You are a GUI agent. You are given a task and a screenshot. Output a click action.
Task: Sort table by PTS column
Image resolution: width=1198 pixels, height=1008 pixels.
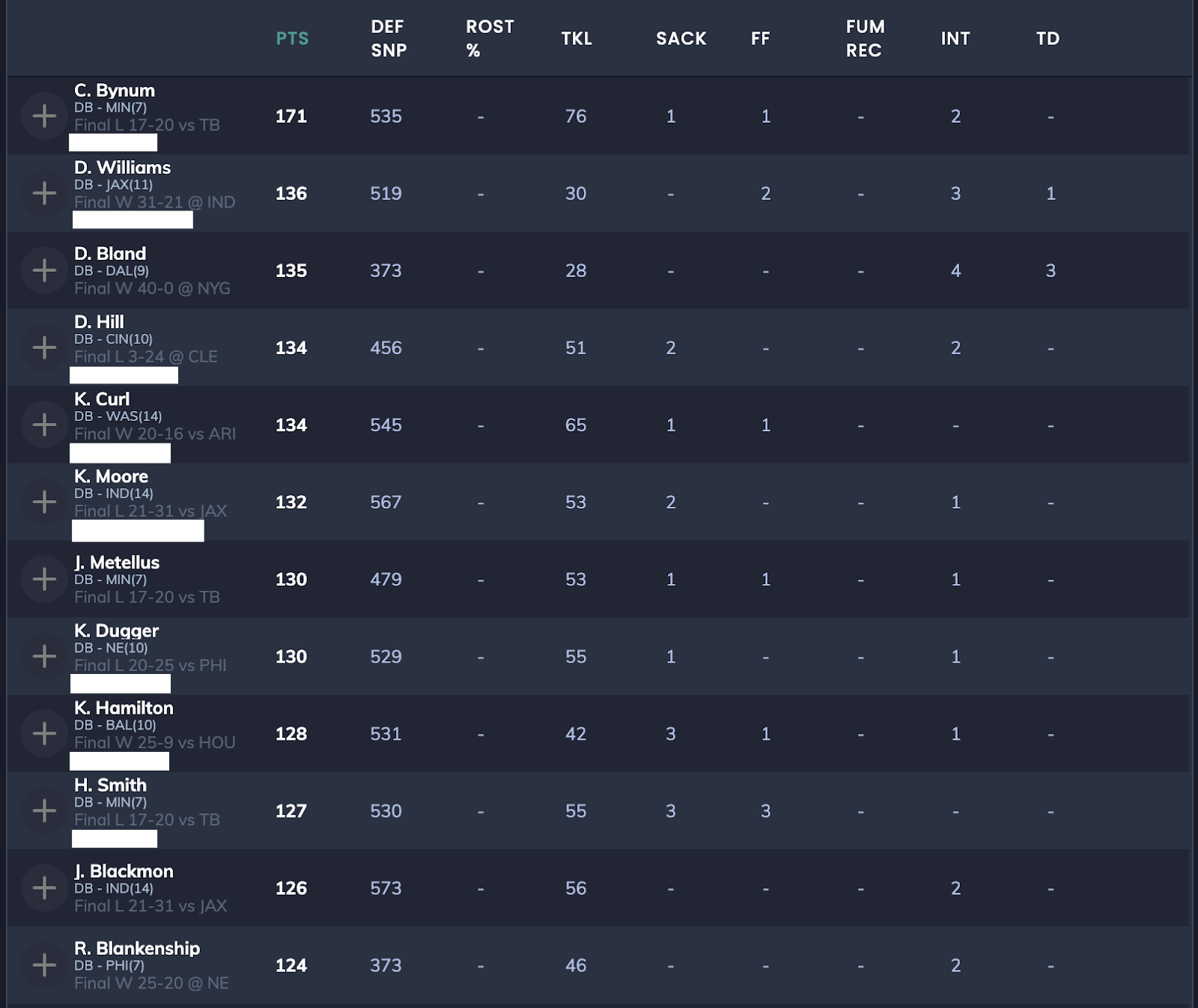292,39
